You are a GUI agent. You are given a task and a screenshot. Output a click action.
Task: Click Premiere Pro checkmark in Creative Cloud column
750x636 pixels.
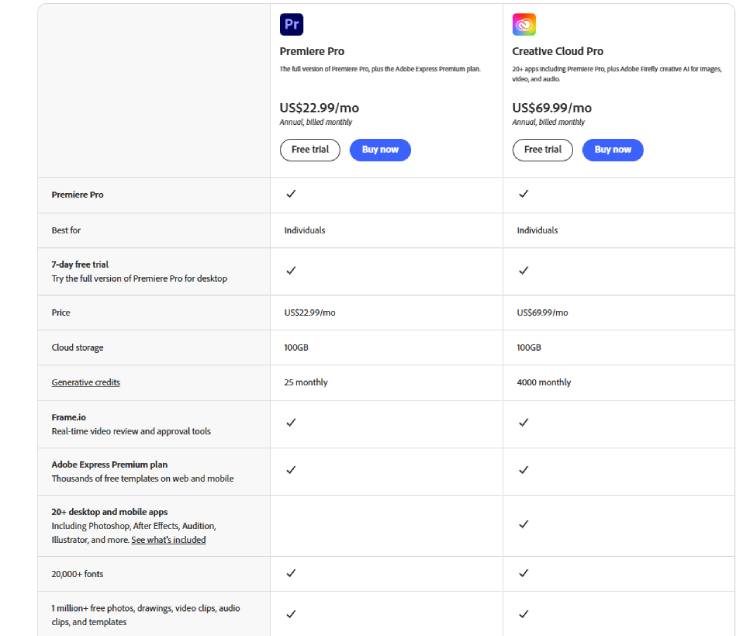point(524,194)
